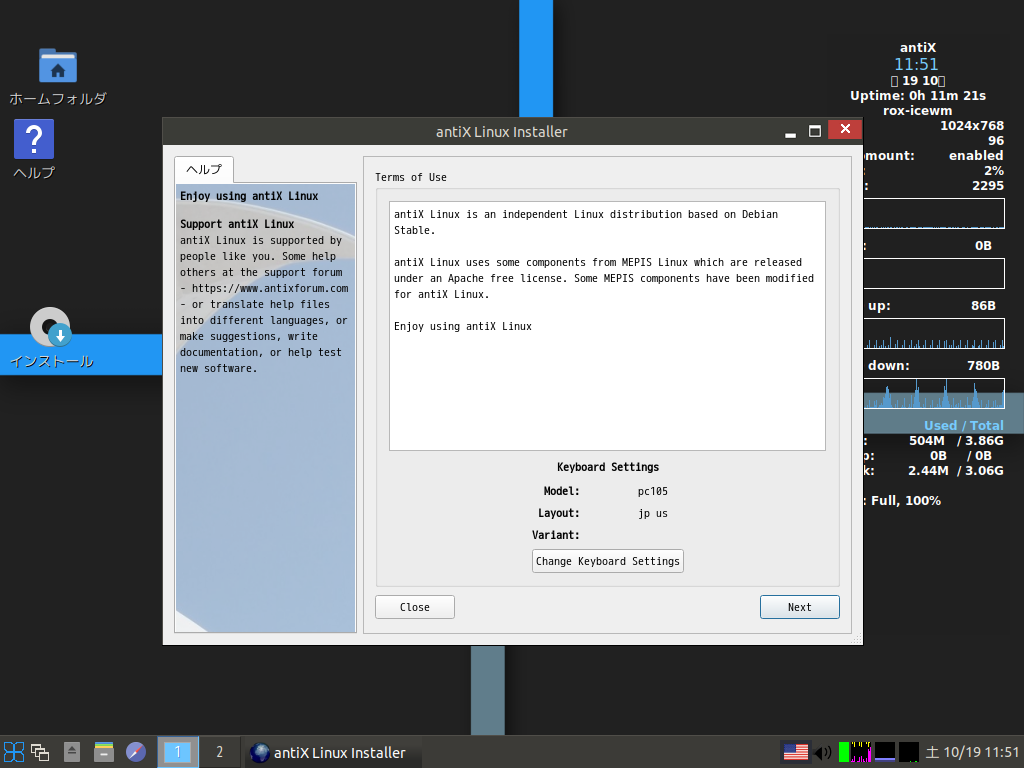Click the 1024x768 resolution text in conky
The image size is (1024, 768).
972,125
